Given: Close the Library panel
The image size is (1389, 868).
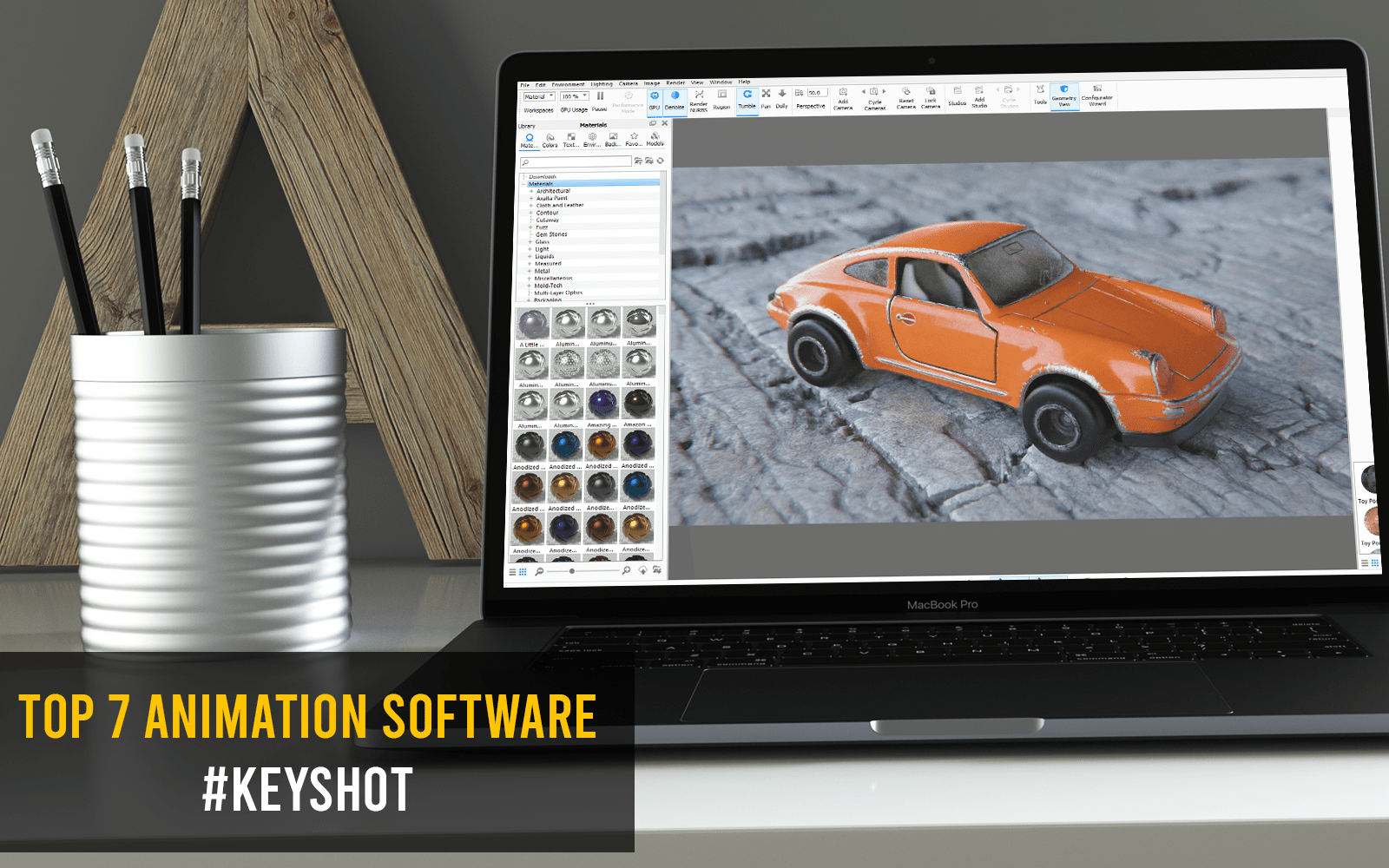Looking at the screenshot, I should (665, 123).
